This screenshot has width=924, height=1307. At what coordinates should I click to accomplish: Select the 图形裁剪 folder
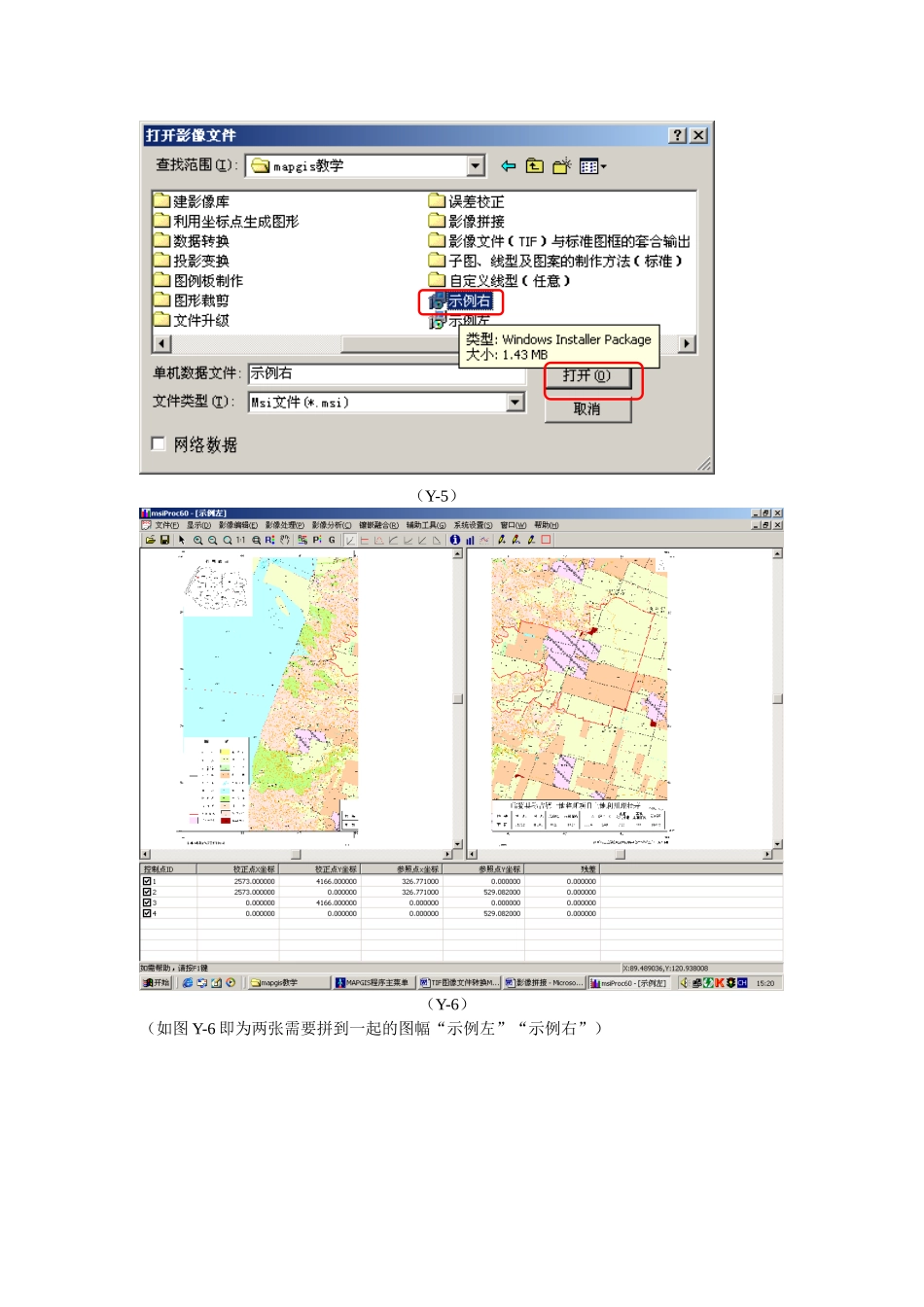[192, 300]
